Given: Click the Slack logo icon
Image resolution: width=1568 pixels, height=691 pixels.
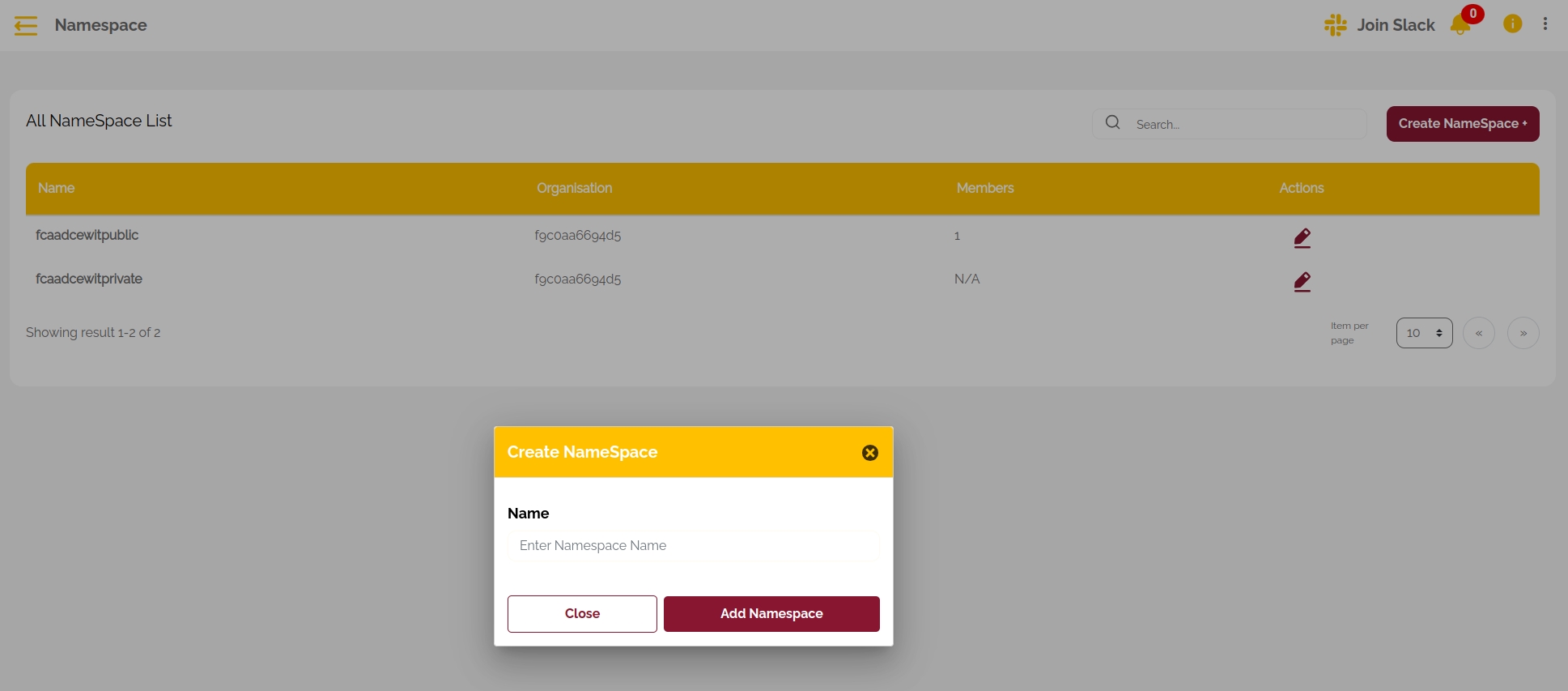Looking at the screenshot, I should coord(1335,25).
